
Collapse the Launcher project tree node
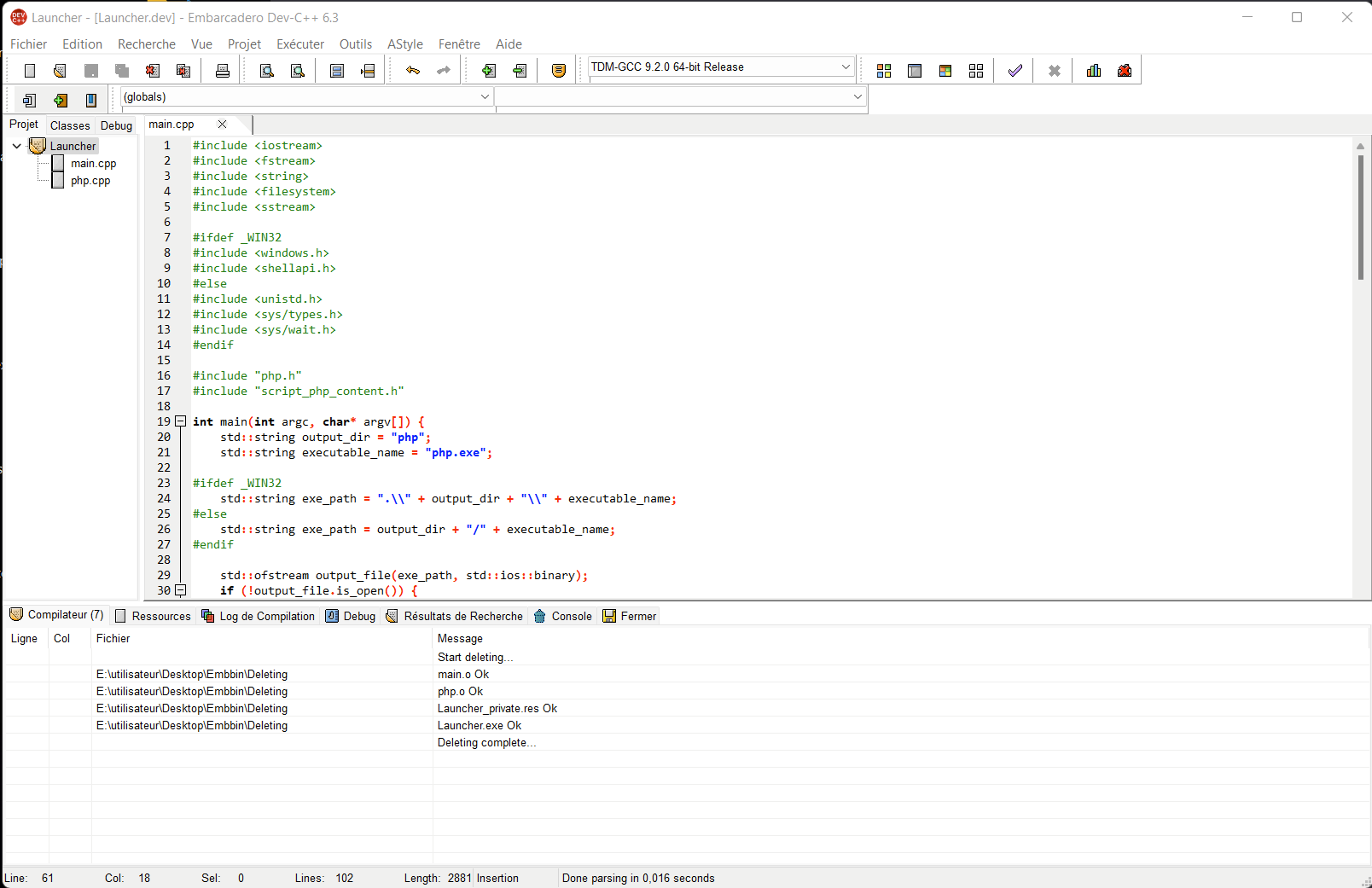(16, 146)
